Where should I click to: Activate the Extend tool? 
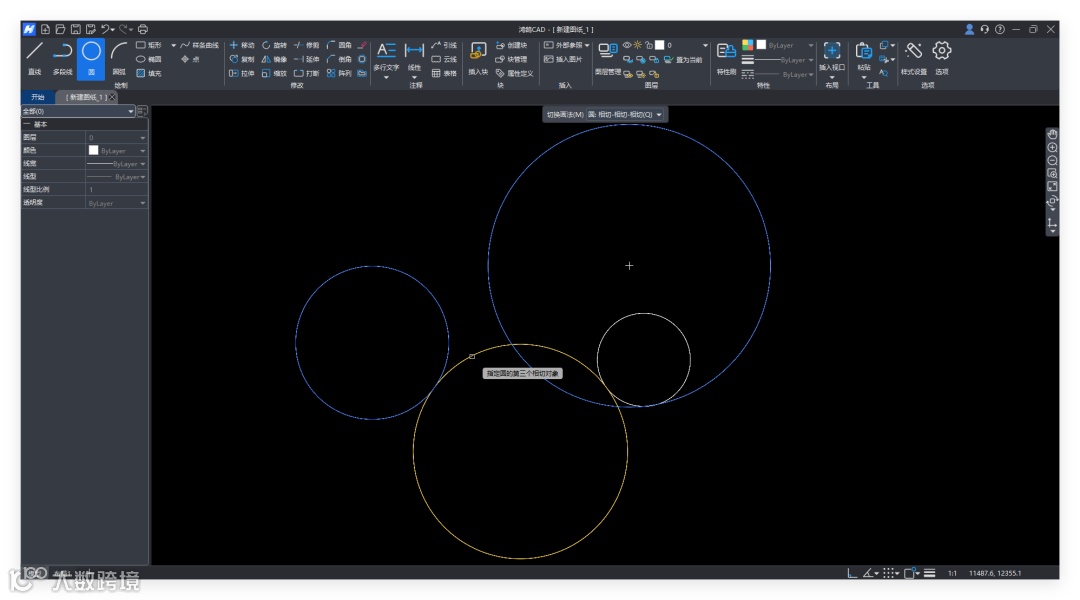307,59
